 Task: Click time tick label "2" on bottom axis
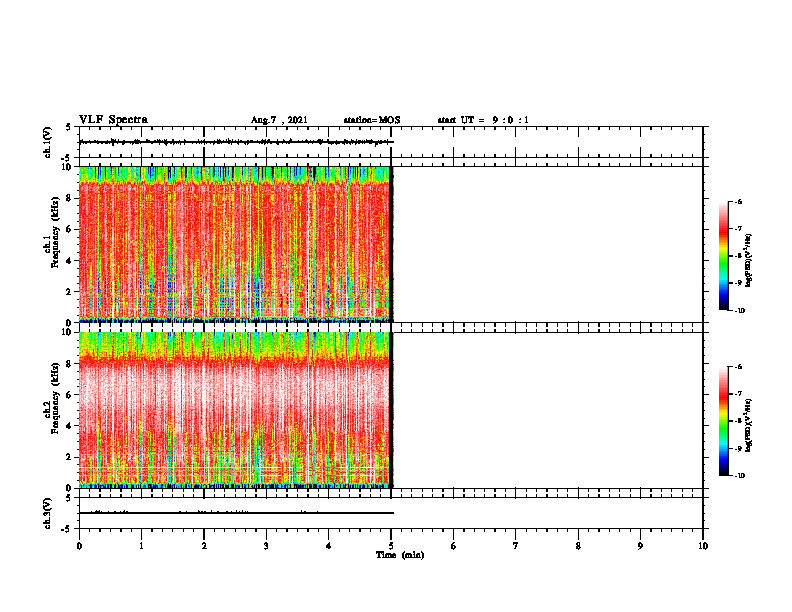coord(204,546)
